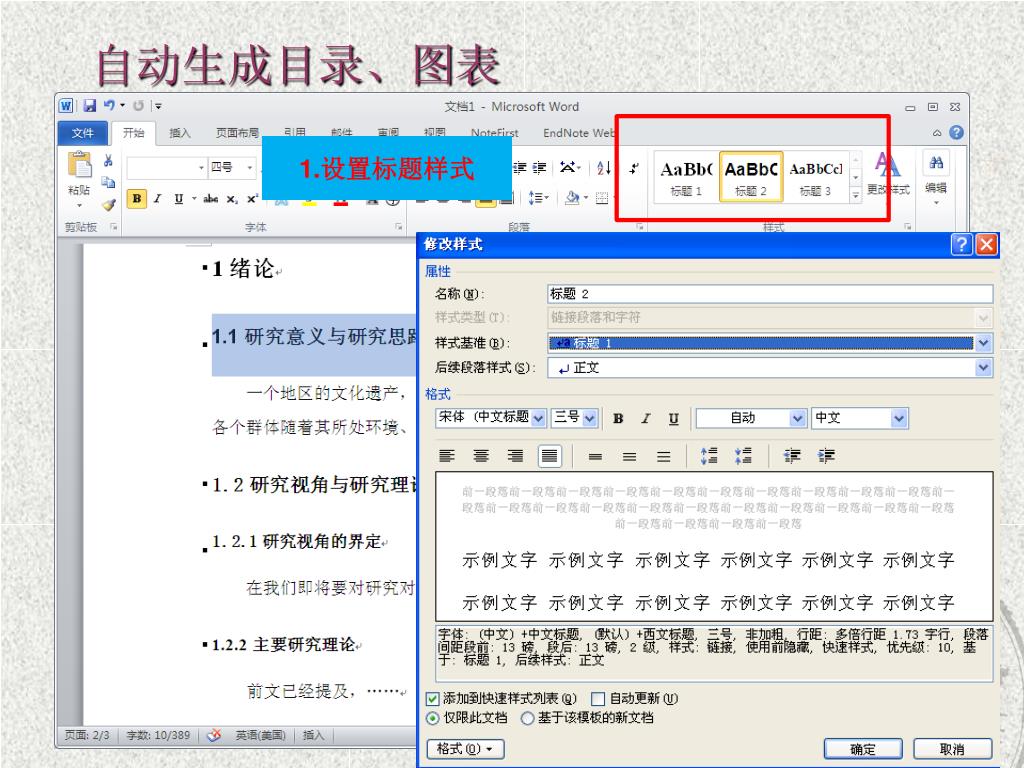Click Bold in the Modify Style dialog
1024x768 pixels.
pyautogui.click(x=618, y=419)
